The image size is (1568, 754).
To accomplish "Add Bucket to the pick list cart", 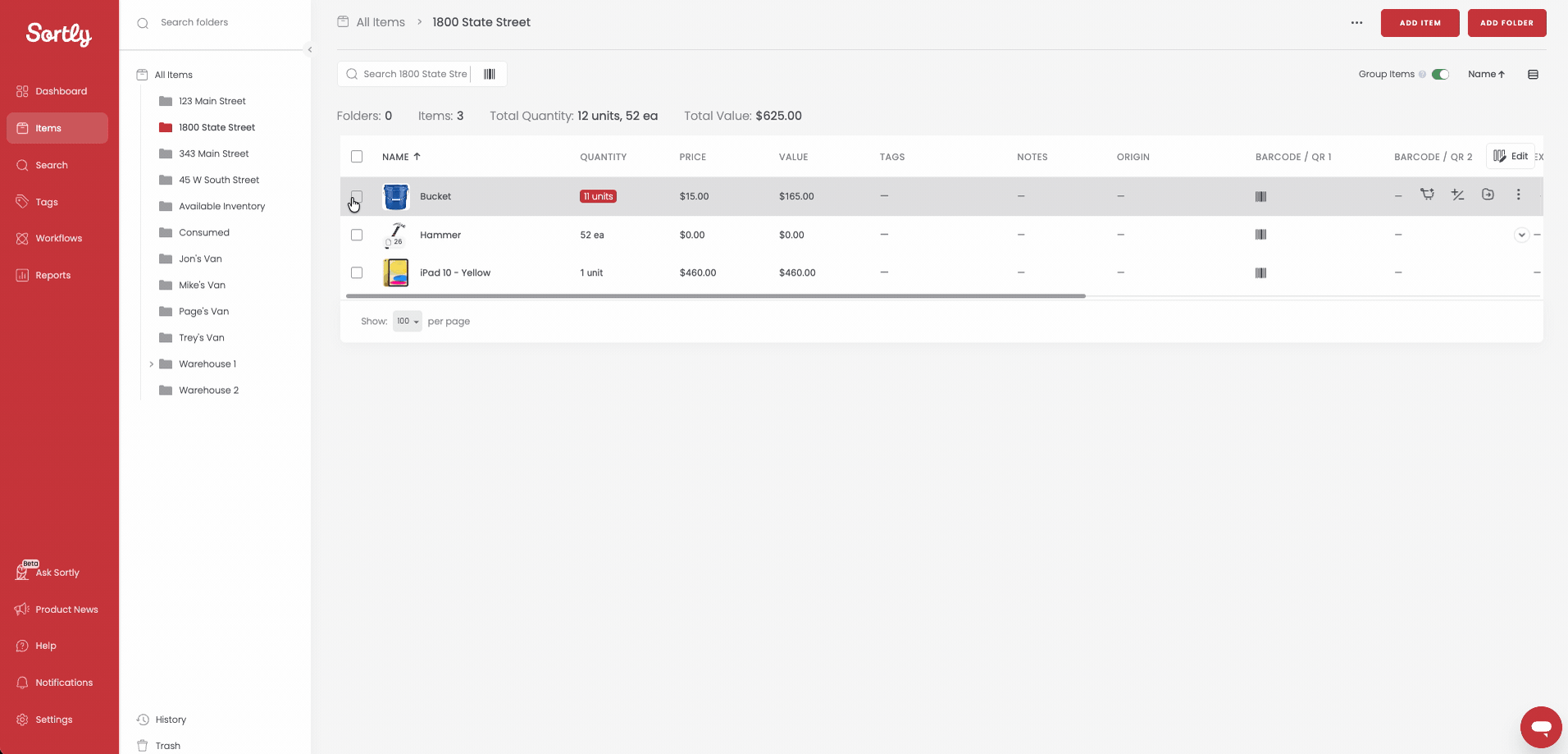I will click(1428, 194).
